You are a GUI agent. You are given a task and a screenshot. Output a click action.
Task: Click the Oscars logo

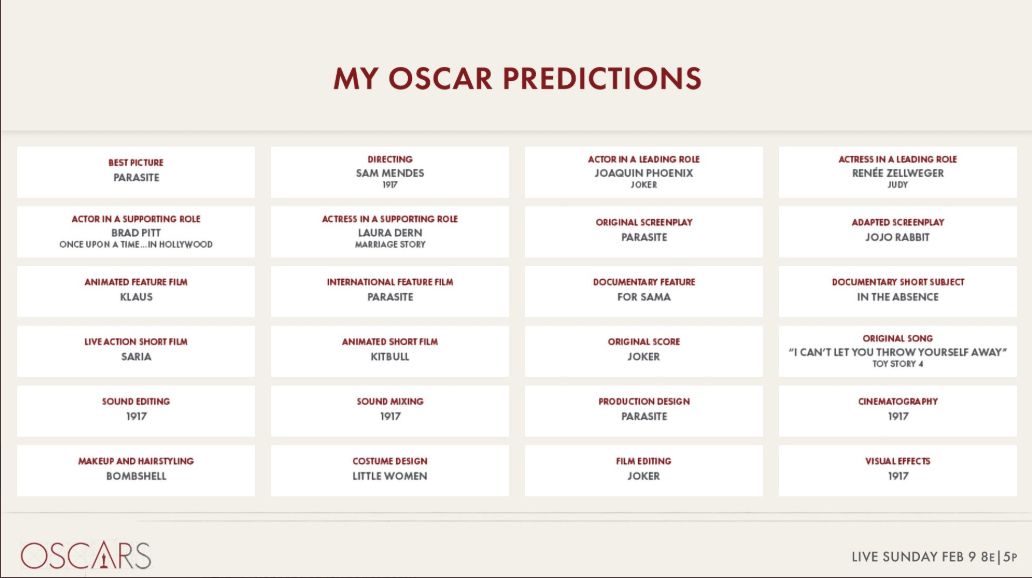tap(86, 555)
